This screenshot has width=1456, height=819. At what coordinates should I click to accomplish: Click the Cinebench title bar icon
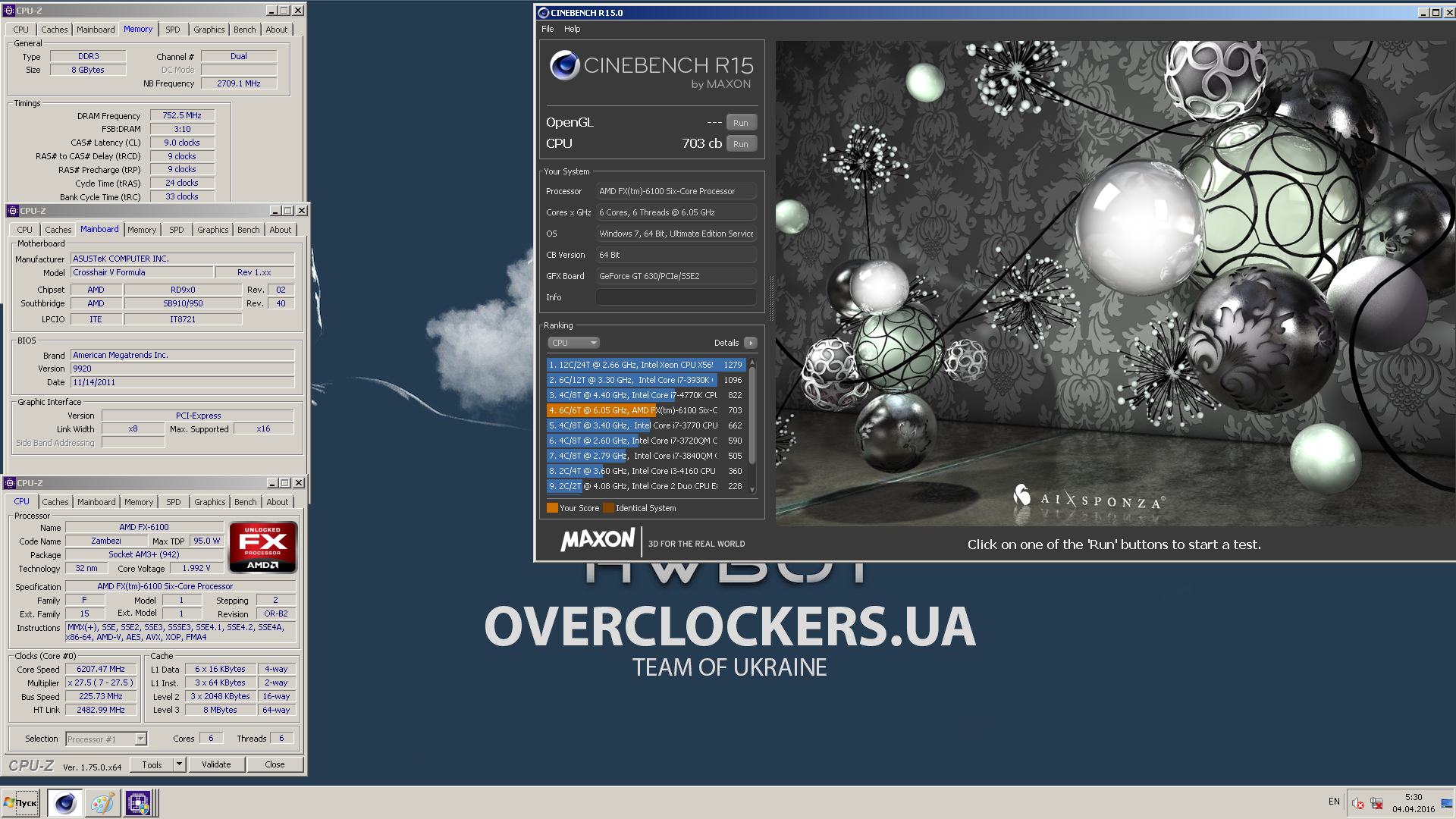543,13
